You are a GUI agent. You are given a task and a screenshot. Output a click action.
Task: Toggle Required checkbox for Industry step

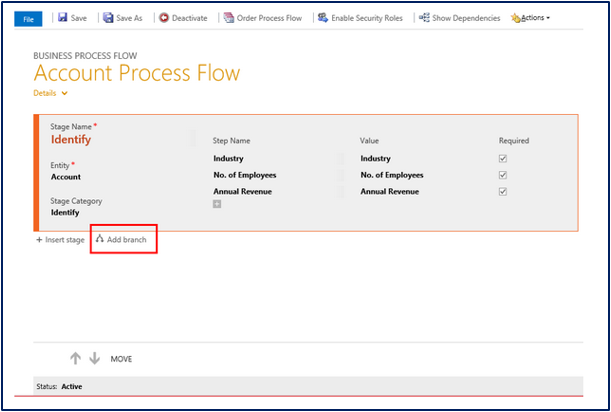coord(503,159)
